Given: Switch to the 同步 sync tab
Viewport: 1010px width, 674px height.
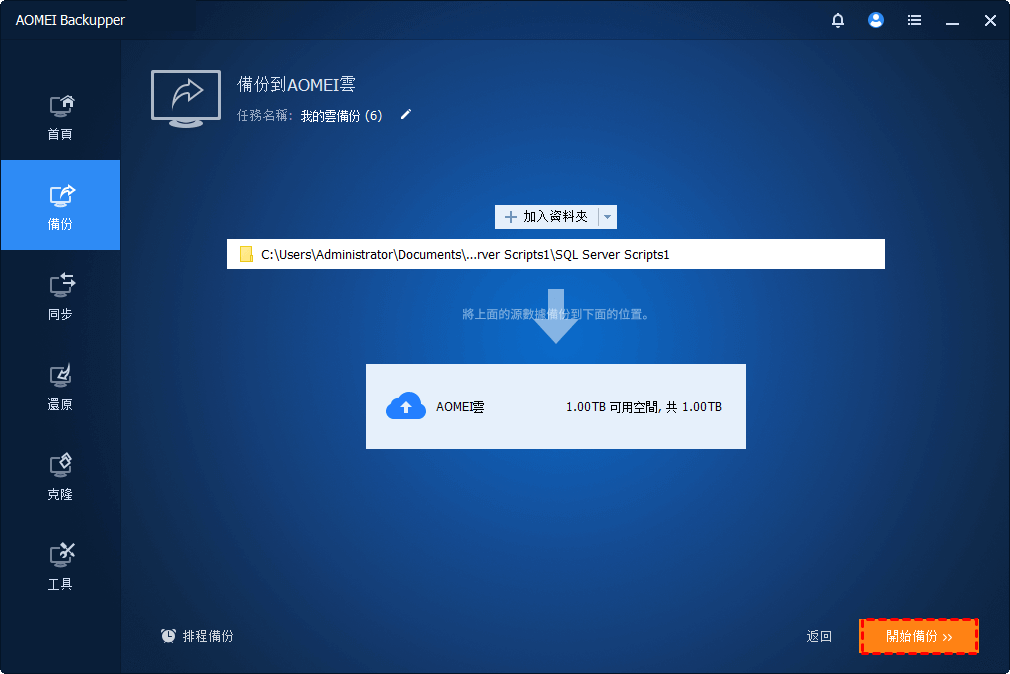Looking at the screenshot, I should click(x=61, y=296).
